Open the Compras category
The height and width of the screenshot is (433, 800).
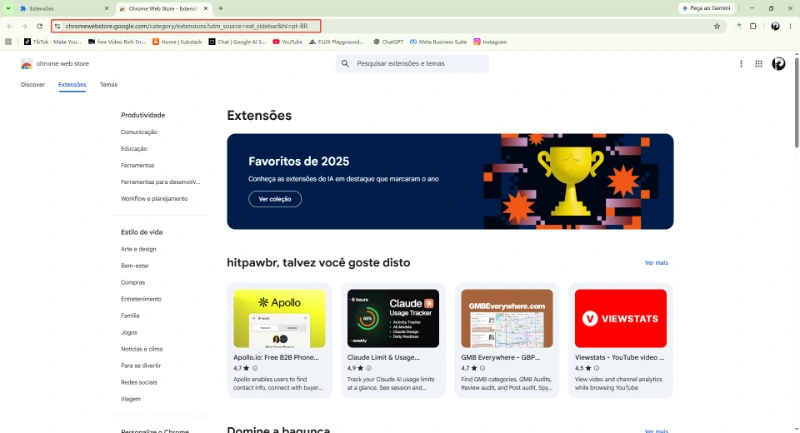133,283
